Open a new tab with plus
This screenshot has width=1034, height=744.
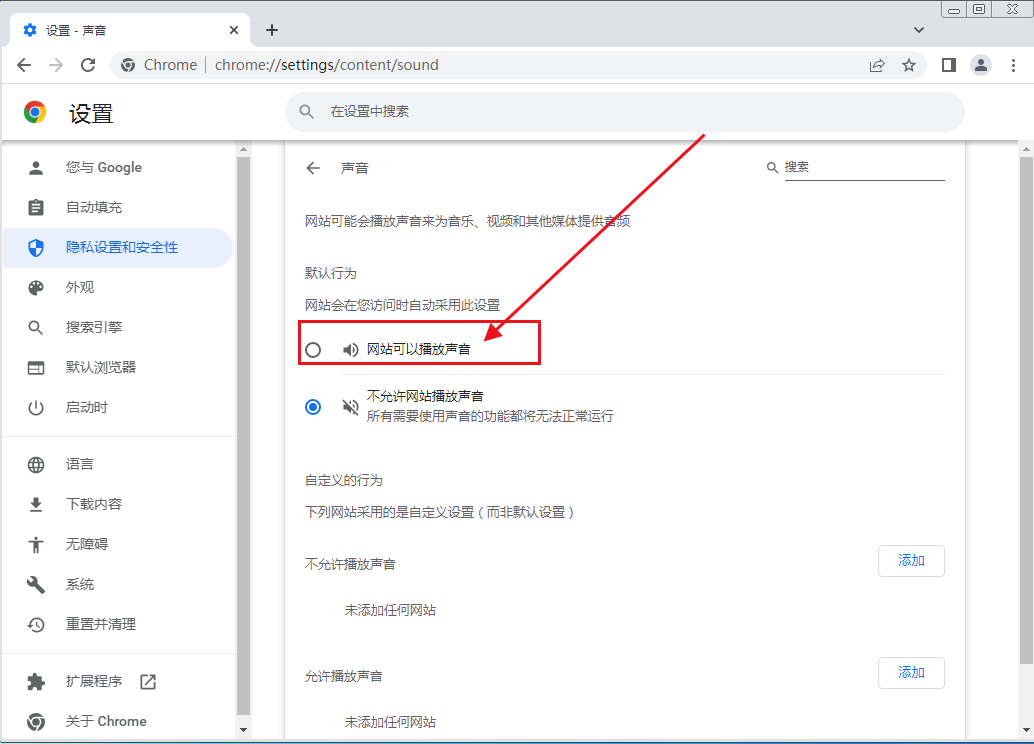(x=272, y=30)
